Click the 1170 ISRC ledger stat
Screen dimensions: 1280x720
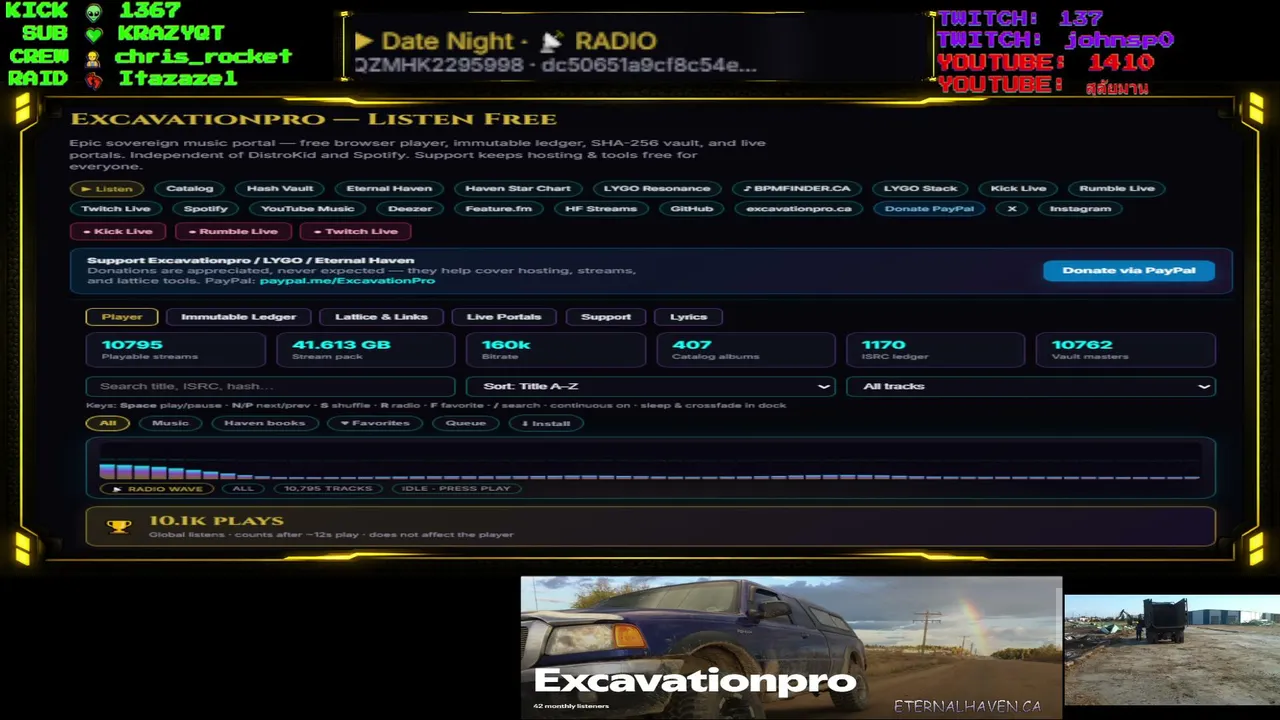[935, 350]
